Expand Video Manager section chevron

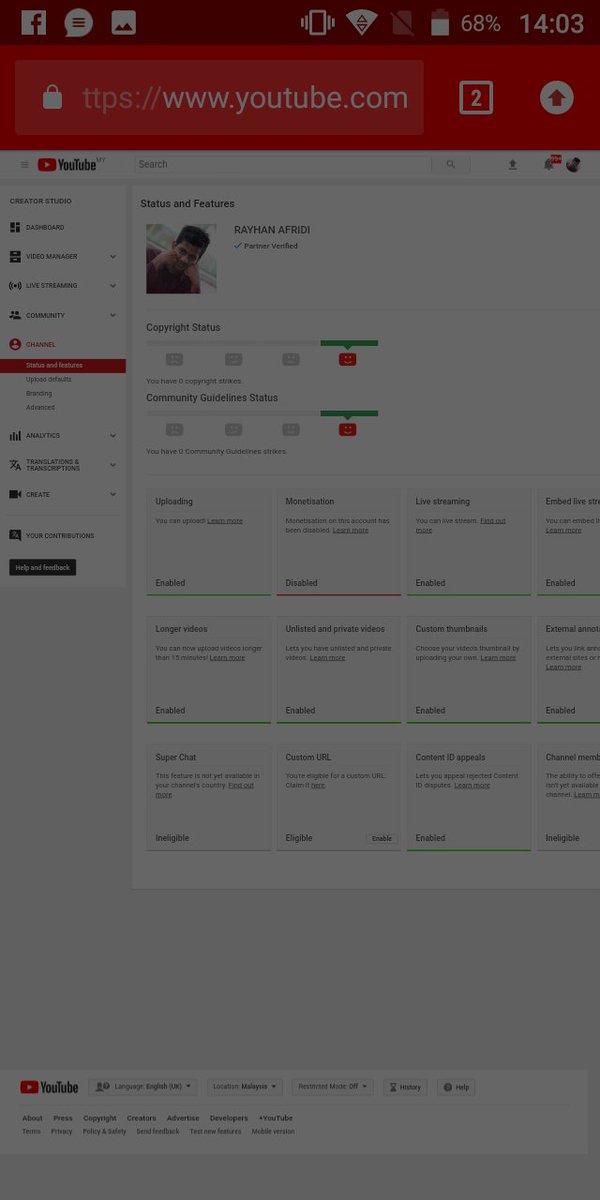113,257
